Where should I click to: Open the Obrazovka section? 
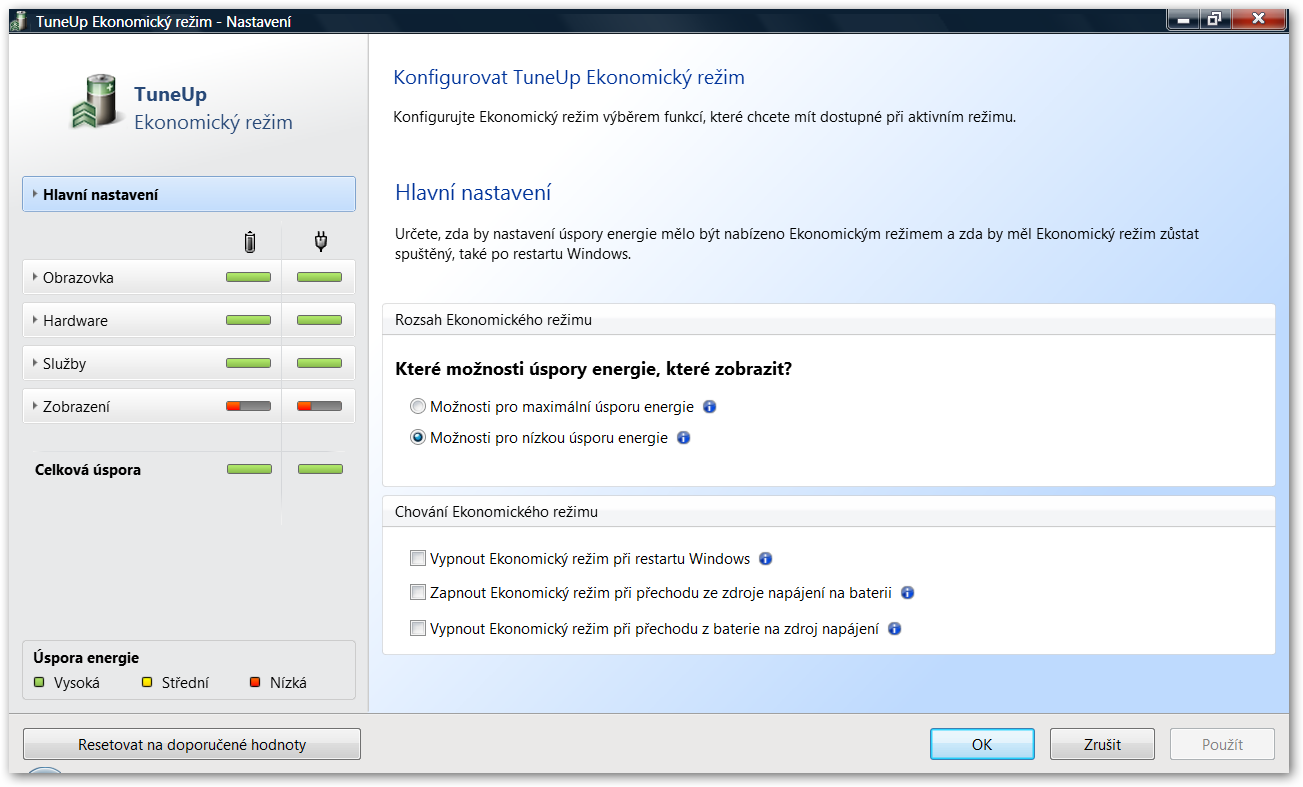(189, 277)
